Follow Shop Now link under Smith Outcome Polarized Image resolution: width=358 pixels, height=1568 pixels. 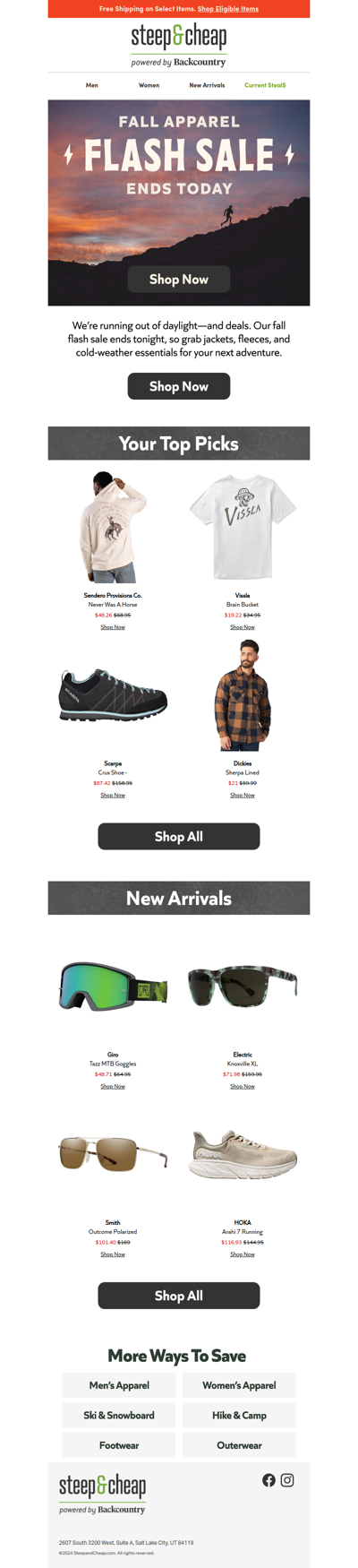pyautogui.click(x=113, y=1254)
